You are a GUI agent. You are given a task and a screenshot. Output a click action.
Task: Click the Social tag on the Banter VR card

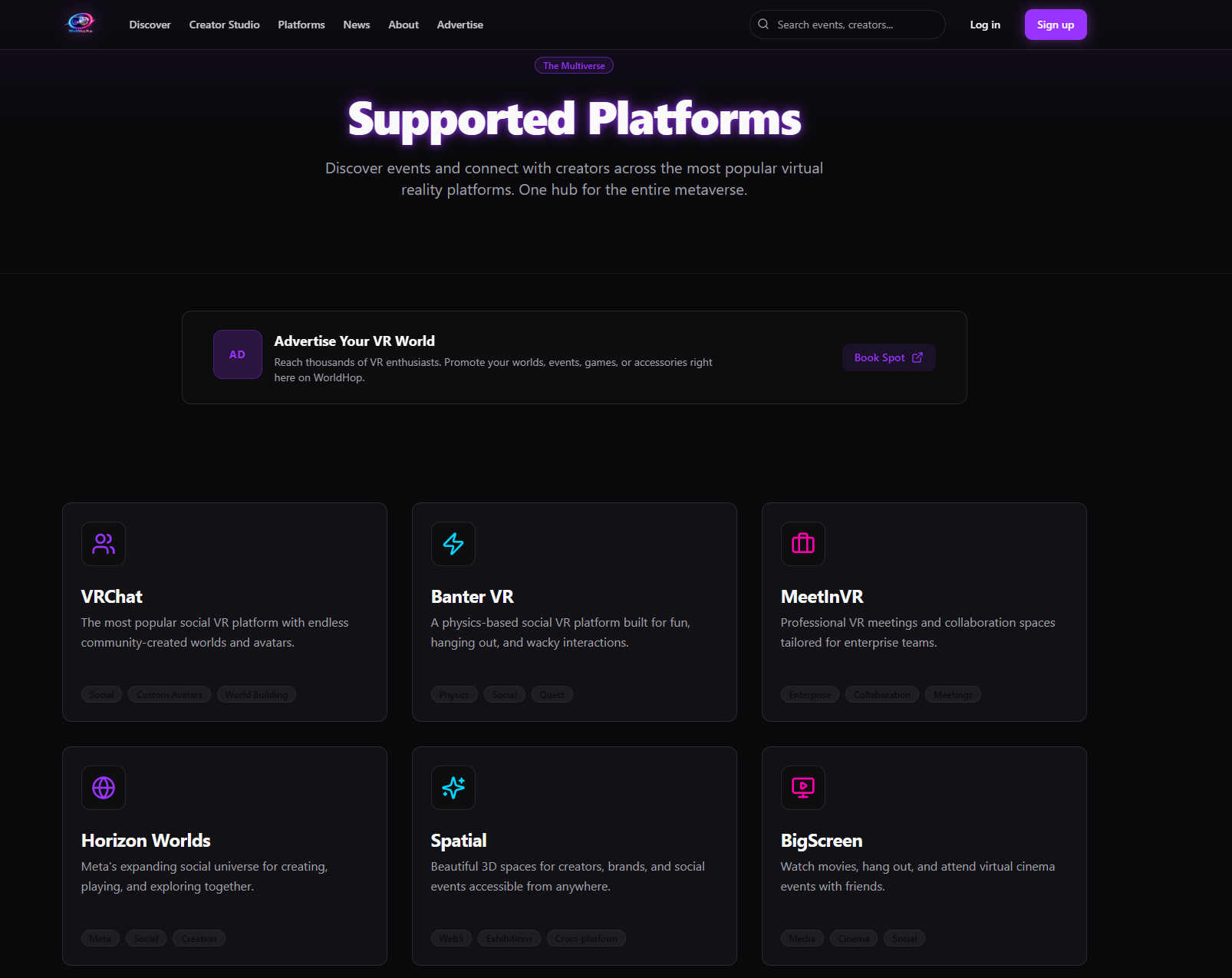click(504, 694)
